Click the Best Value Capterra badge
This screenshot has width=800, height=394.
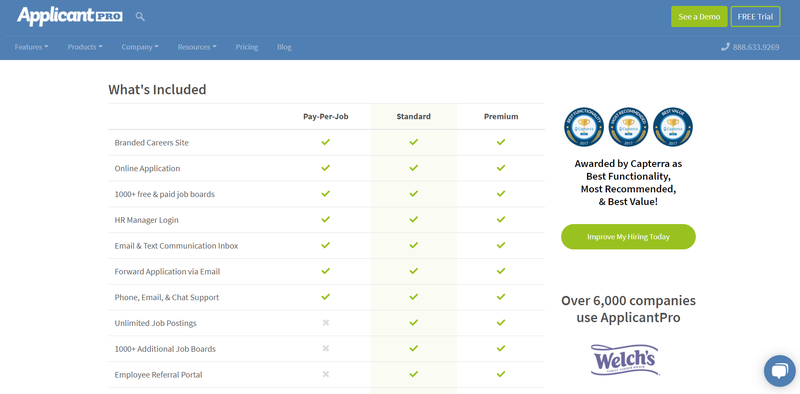[x=673, y=127]
